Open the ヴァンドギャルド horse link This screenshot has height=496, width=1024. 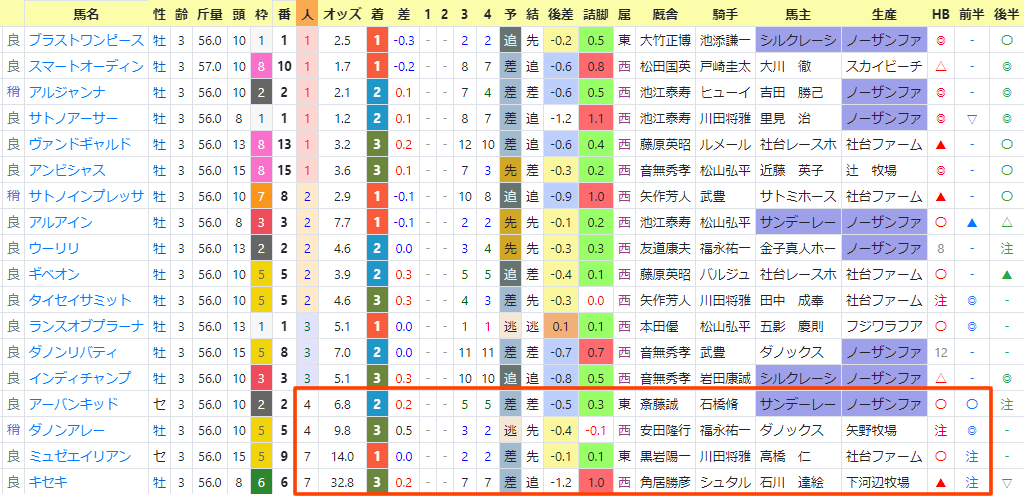80,144
